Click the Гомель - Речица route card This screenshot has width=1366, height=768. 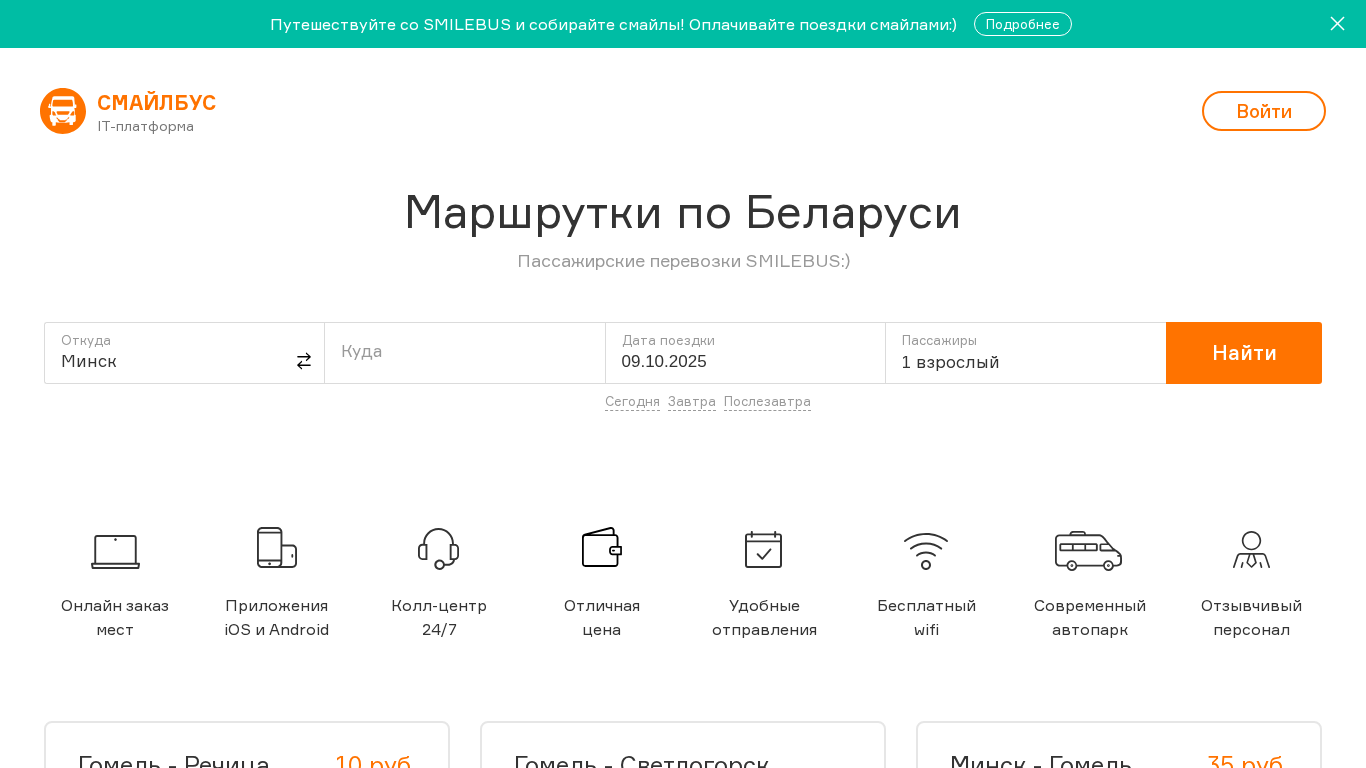(x=247, y=745)
